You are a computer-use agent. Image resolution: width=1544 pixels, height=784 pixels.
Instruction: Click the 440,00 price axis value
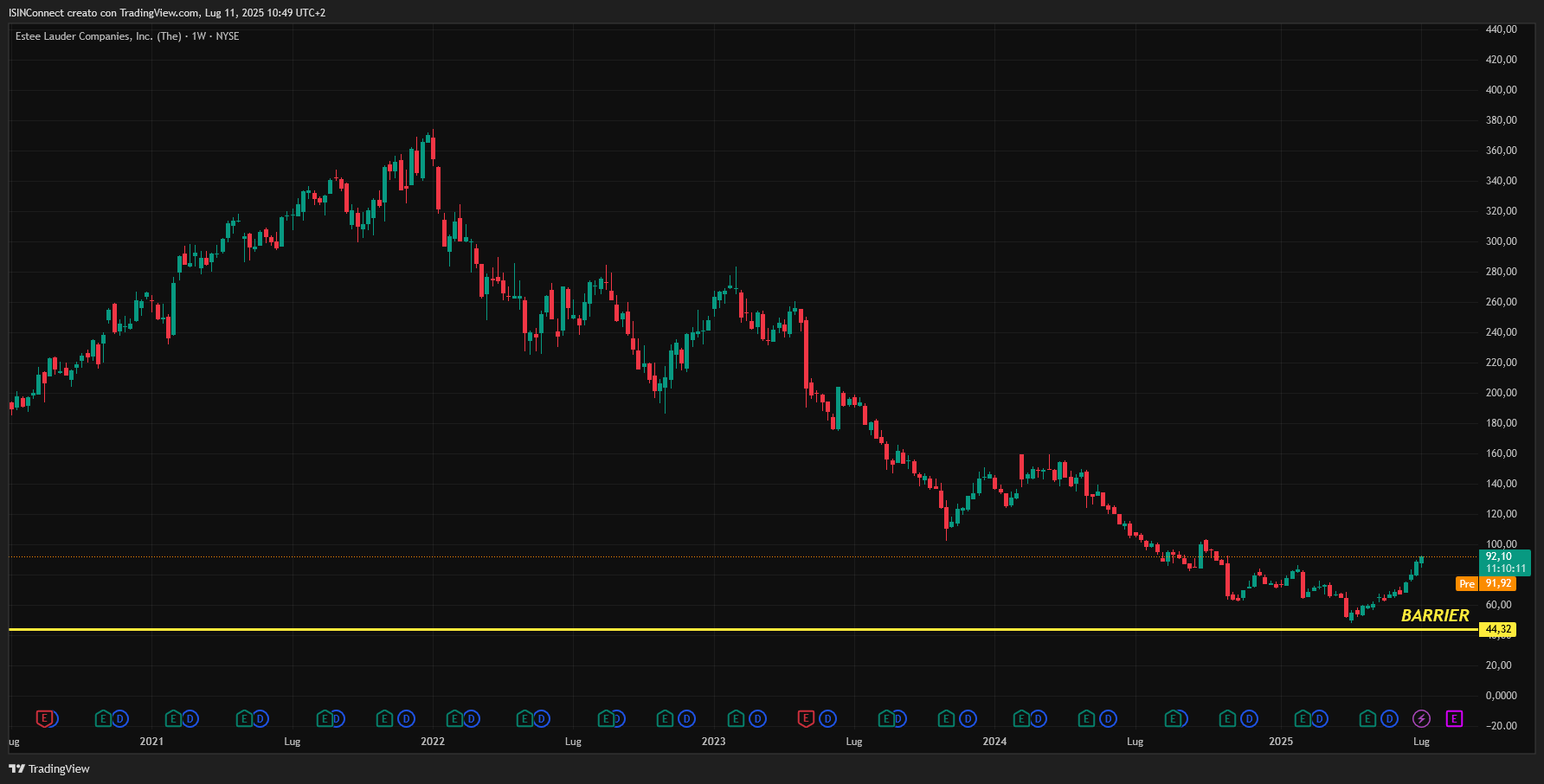1501,29
